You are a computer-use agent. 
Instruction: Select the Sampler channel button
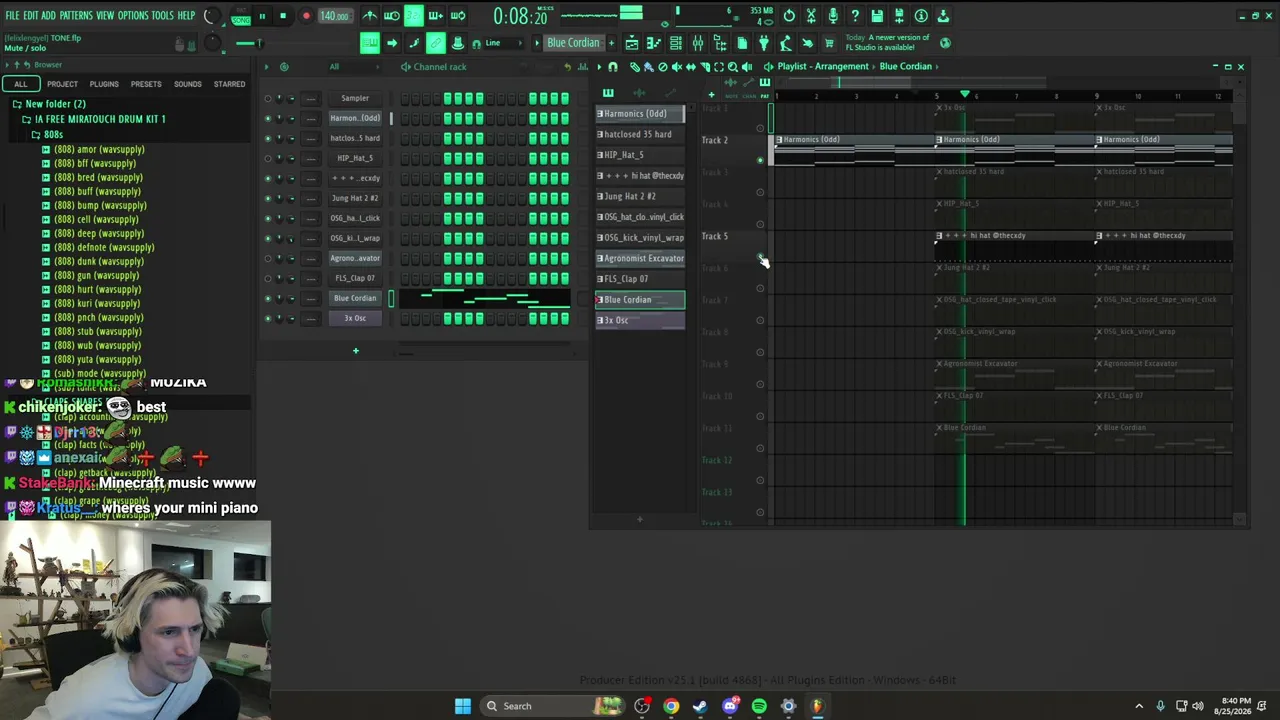pyautogui.click(x=355, y=98)
